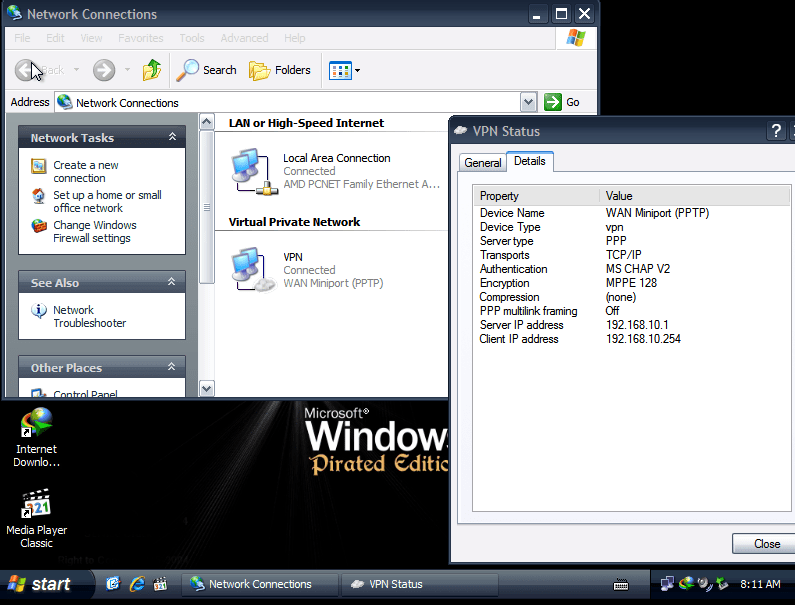The width and height of the screenshot is (795, 605).
Task: Launch Media Player Classic from quick launch
Action: [160, 584]
